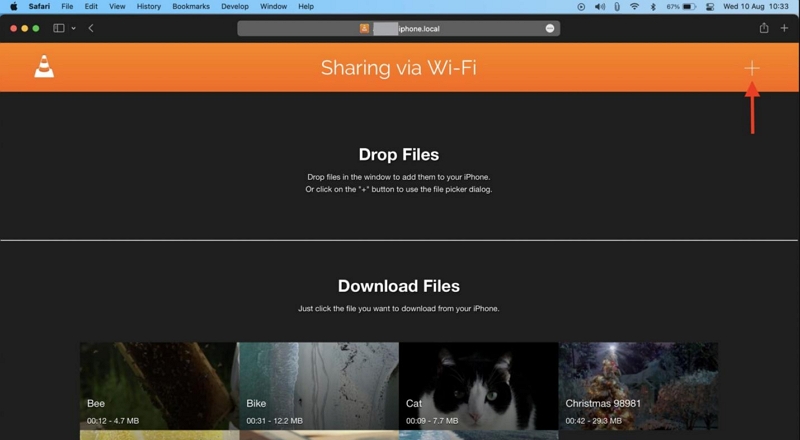Download the Bee video thumbnail
The image size is (800, 440).
[x=159, y=386]
